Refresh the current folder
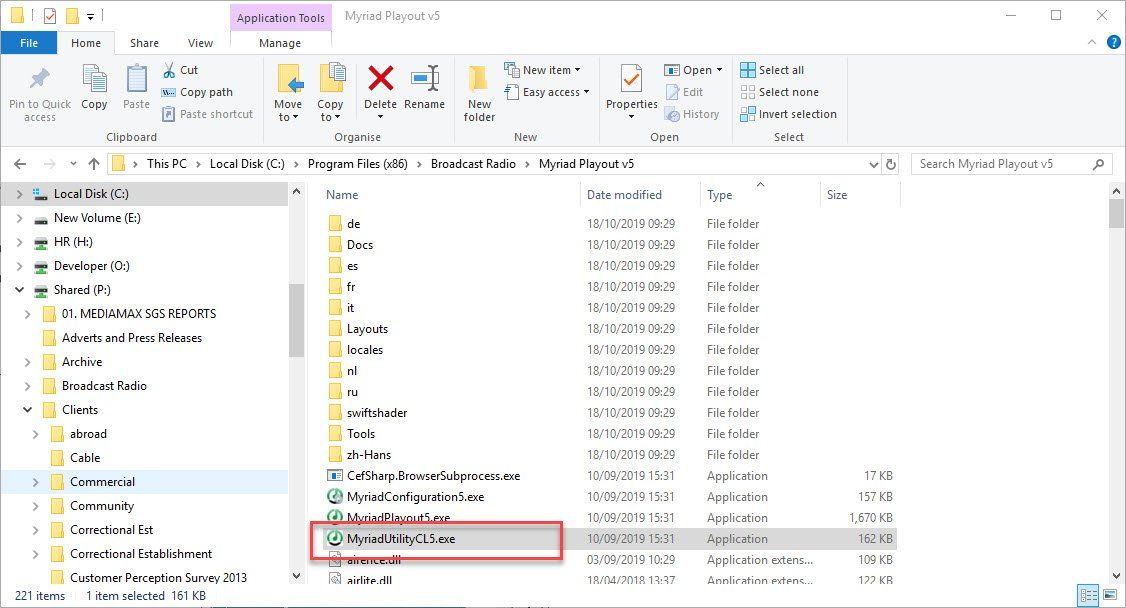The width and height of the screenshot is (1126, 608). [890, 164]
